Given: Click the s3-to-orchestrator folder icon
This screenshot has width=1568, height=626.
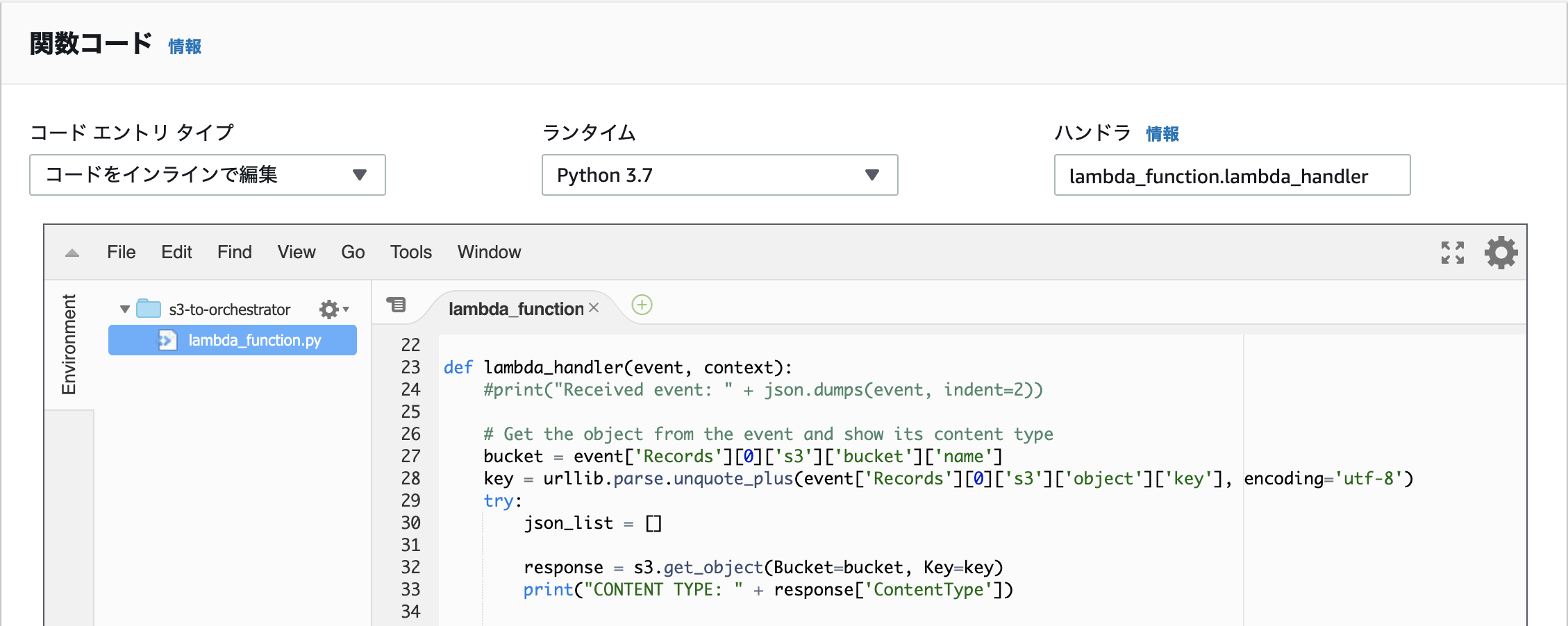Looking at the screenshot, I should click(x=149, y=309).
